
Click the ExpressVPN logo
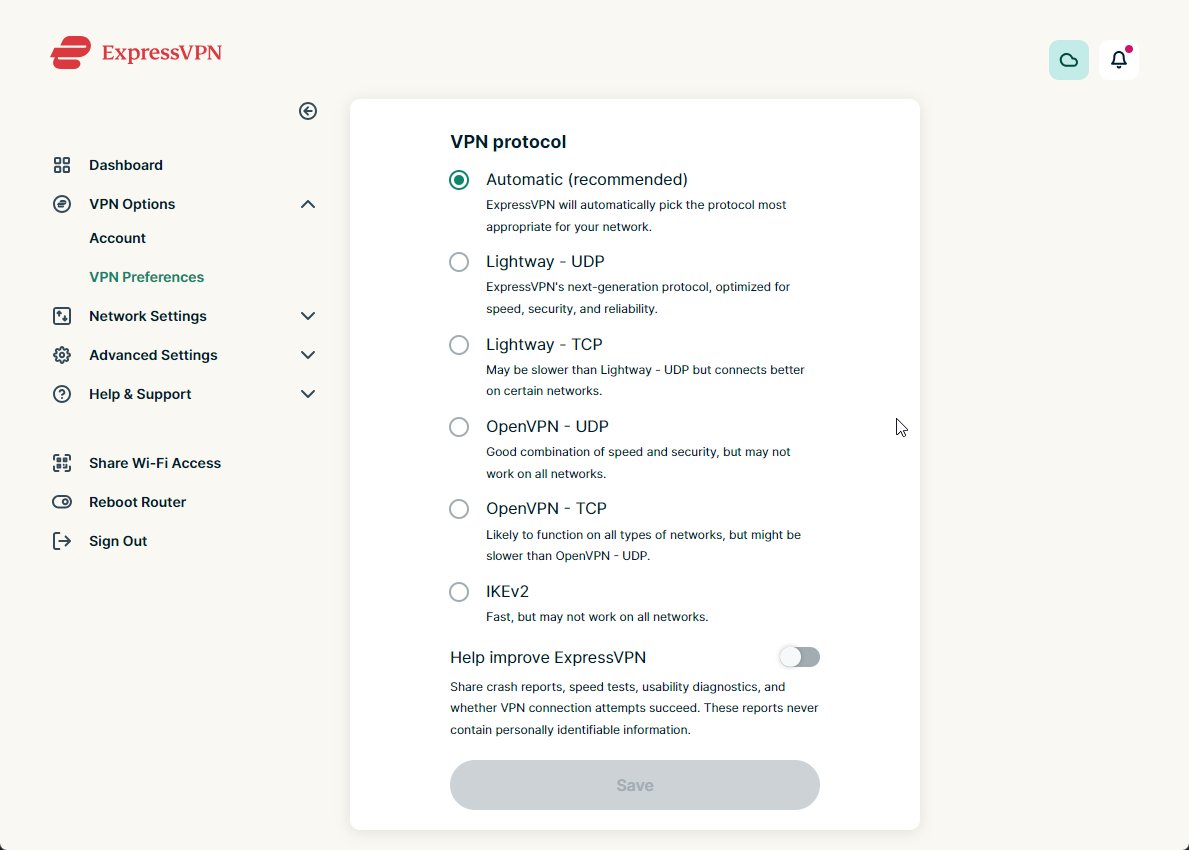[x=136, y=52]
